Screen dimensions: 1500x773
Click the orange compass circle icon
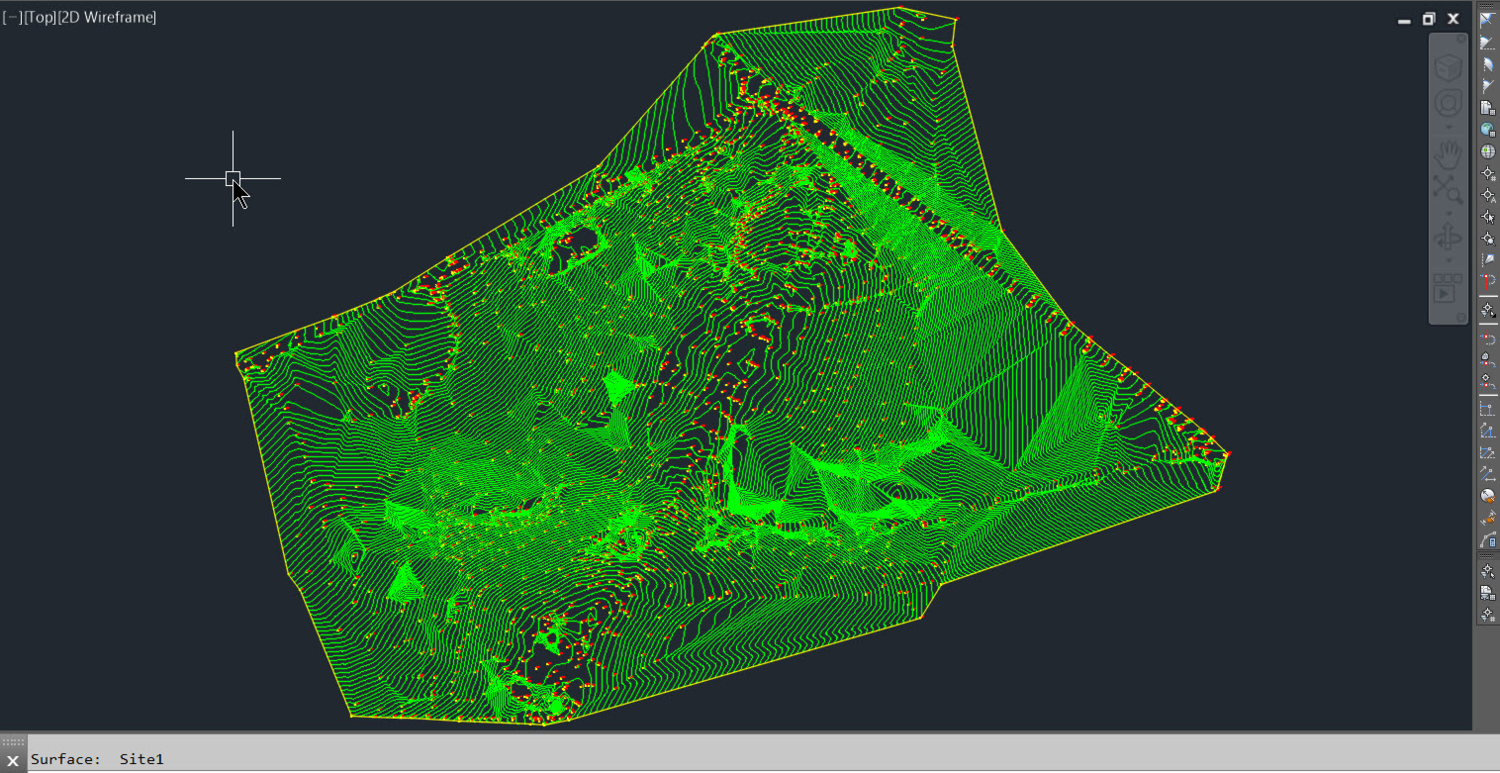click(x=1488, y=495)
